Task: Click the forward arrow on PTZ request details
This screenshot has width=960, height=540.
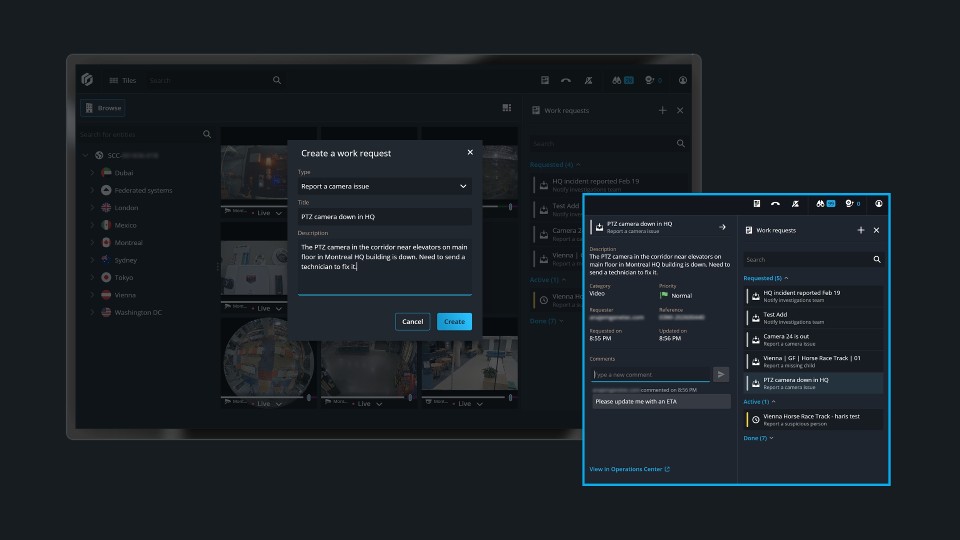Action: coord(722,227)
